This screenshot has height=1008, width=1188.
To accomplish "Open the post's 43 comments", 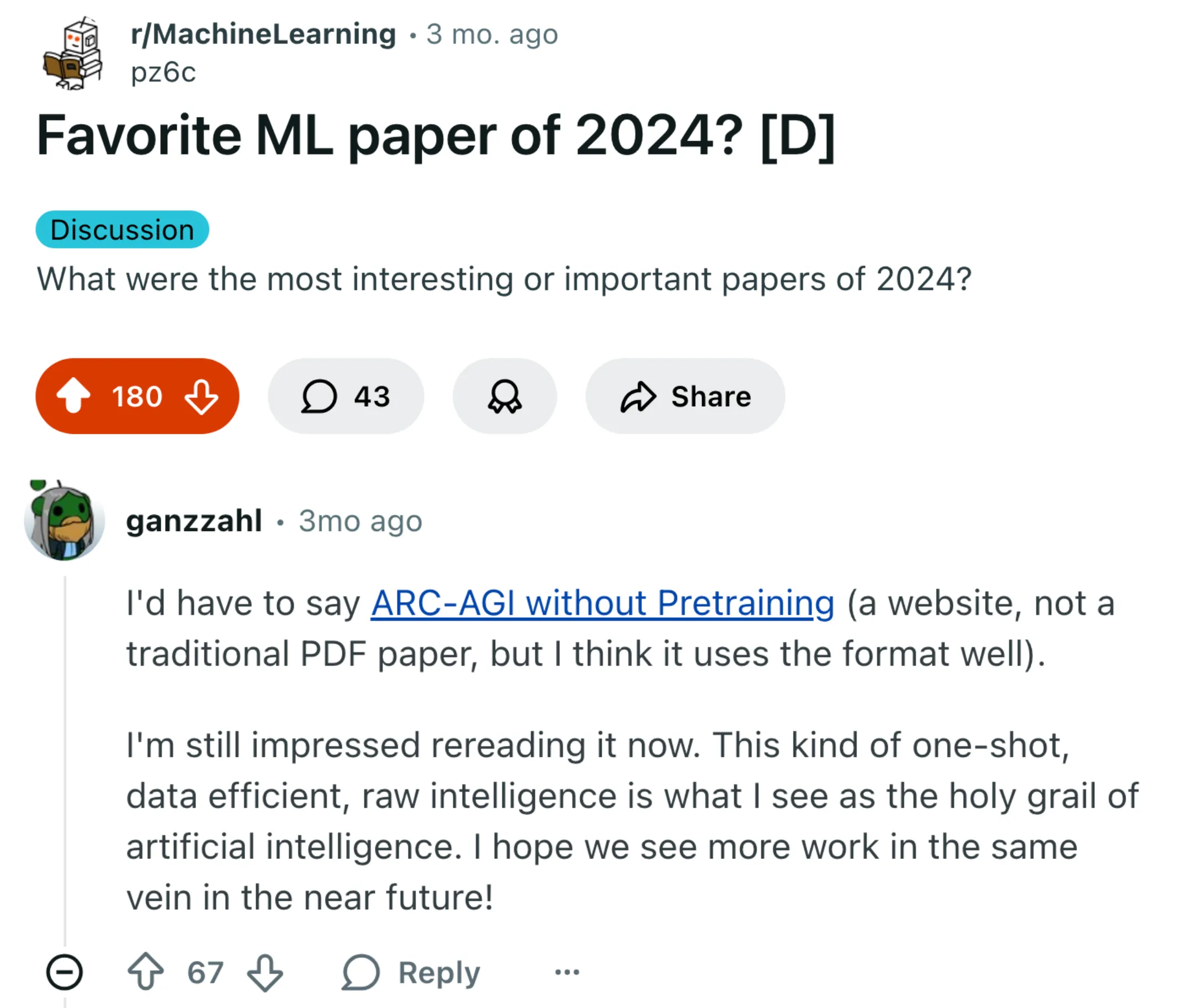I will [346, 396].
